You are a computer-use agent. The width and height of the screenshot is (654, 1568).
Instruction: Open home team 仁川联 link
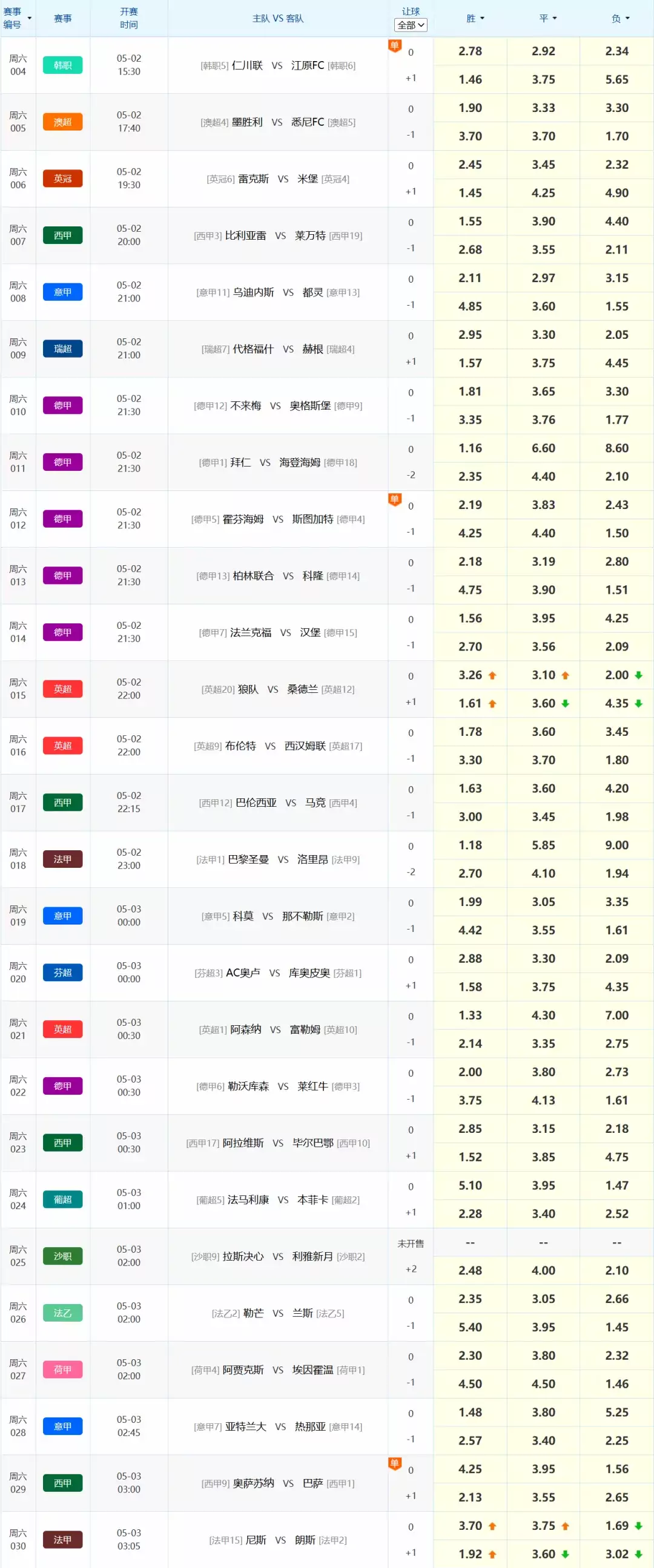[247, 65]
